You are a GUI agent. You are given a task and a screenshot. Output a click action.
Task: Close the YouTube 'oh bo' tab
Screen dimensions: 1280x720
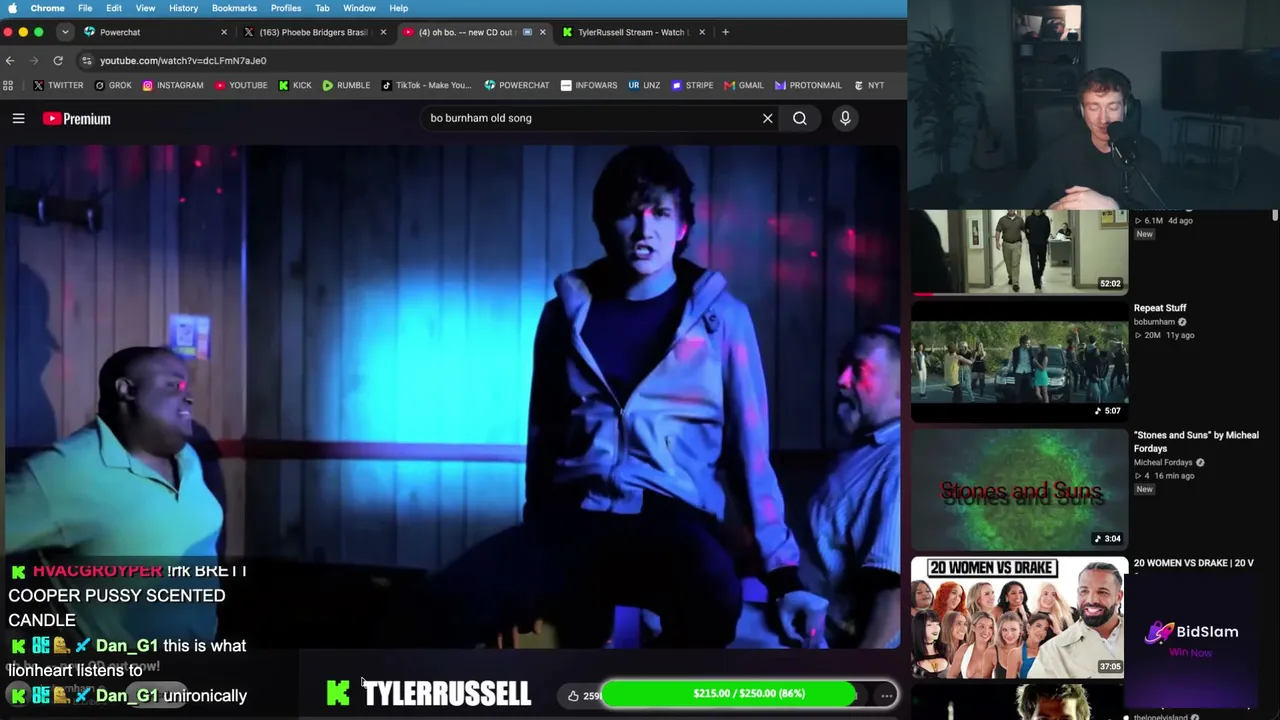pos(542,32)
